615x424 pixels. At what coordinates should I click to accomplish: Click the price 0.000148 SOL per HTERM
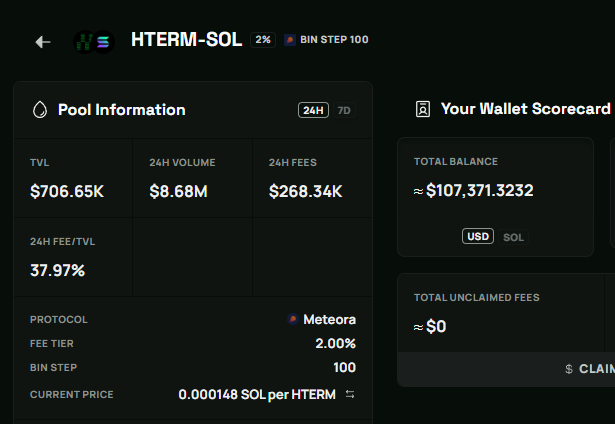(x=257, y=394)
